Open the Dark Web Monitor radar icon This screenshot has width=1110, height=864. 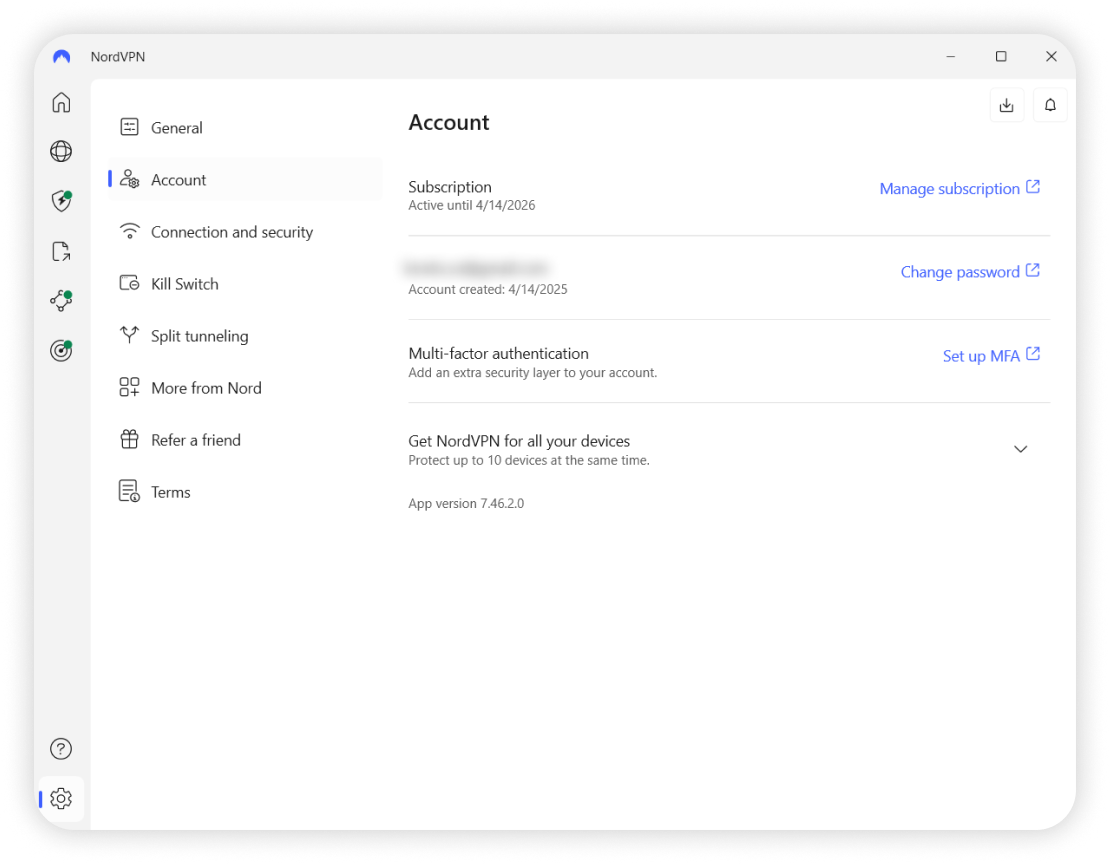point(61,350)
